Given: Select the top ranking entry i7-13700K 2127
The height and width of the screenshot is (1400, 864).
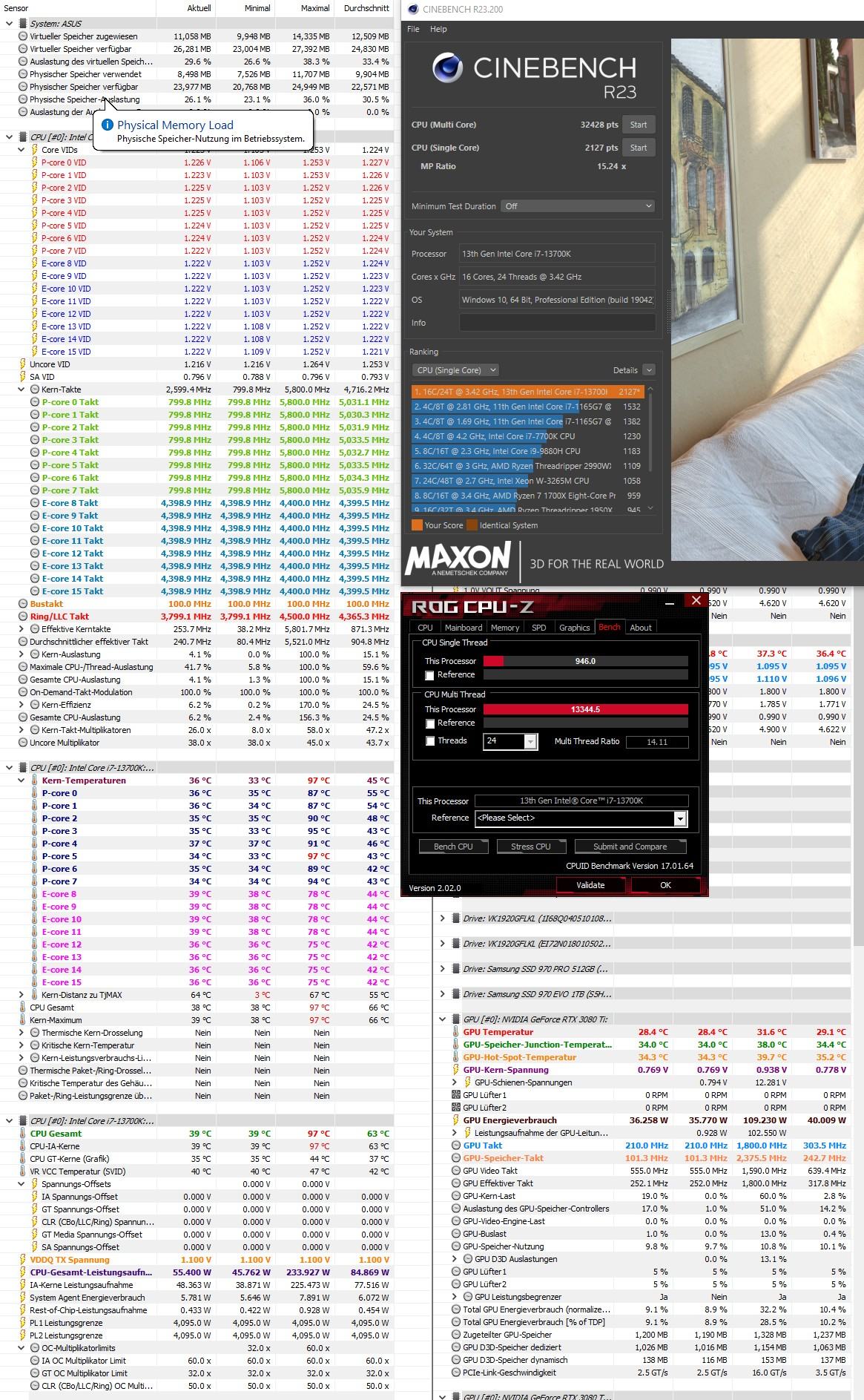Looking at the screenshot, I should click(x=527, y=392).
